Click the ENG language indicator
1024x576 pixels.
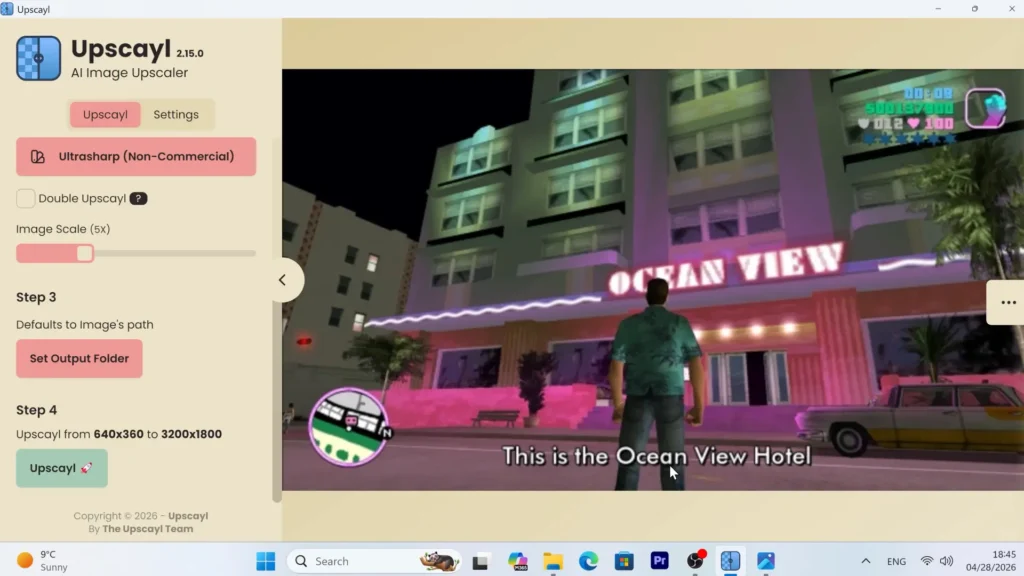[896, 562]
